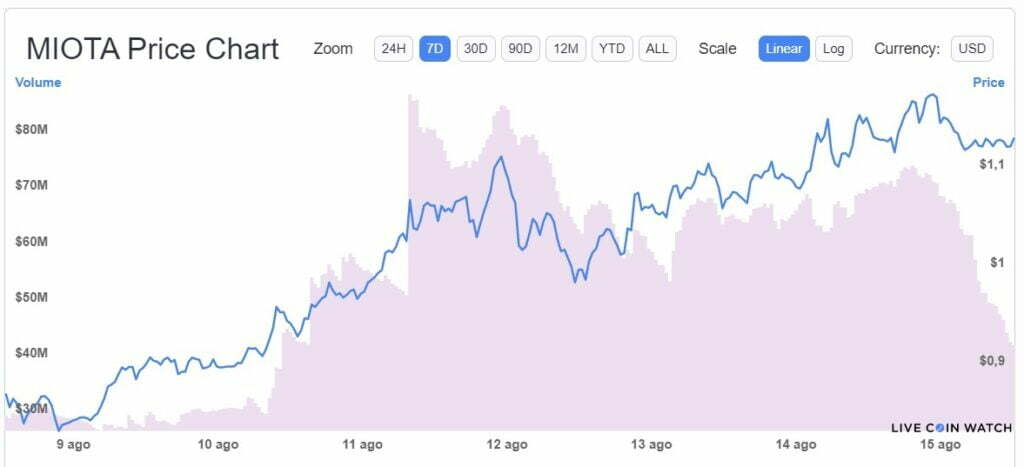Choose the 12M zoom range
The image size is (1024, 467).
coord(565,48)
